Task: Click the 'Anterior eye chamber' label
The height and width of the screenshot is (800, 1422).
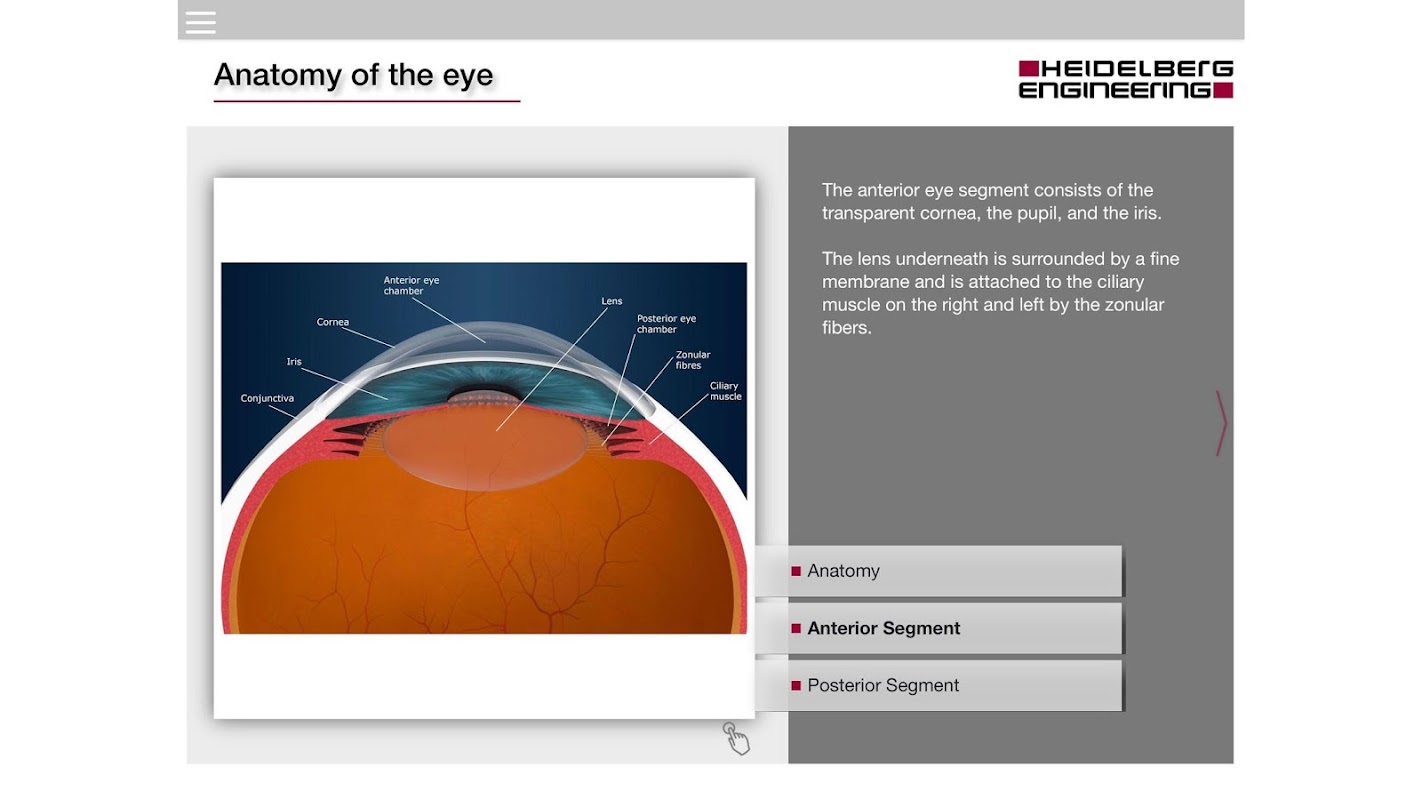Action: (412, 286)
